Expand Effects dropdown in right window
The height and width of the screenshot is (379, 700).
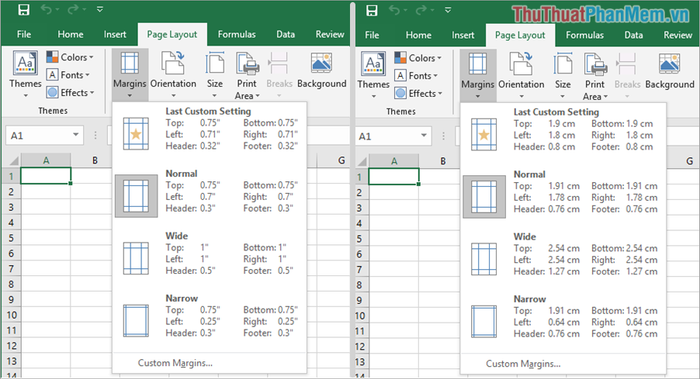coord(418,93)
